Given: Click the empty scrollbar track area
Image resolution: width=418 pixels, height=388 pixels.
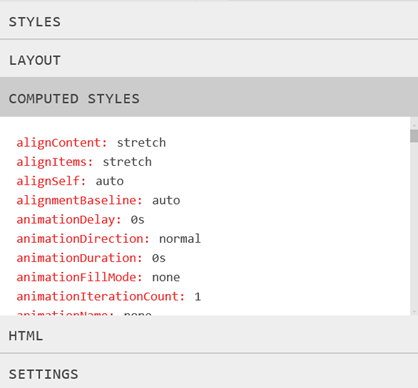Looking at the screenshot, I should pos(414,225).
